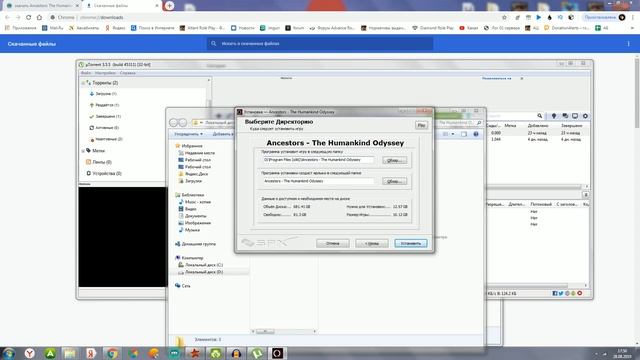Screen dimensions: 640x360
Task: Open the downloads page three-dot menu
Action: (629, 44)
